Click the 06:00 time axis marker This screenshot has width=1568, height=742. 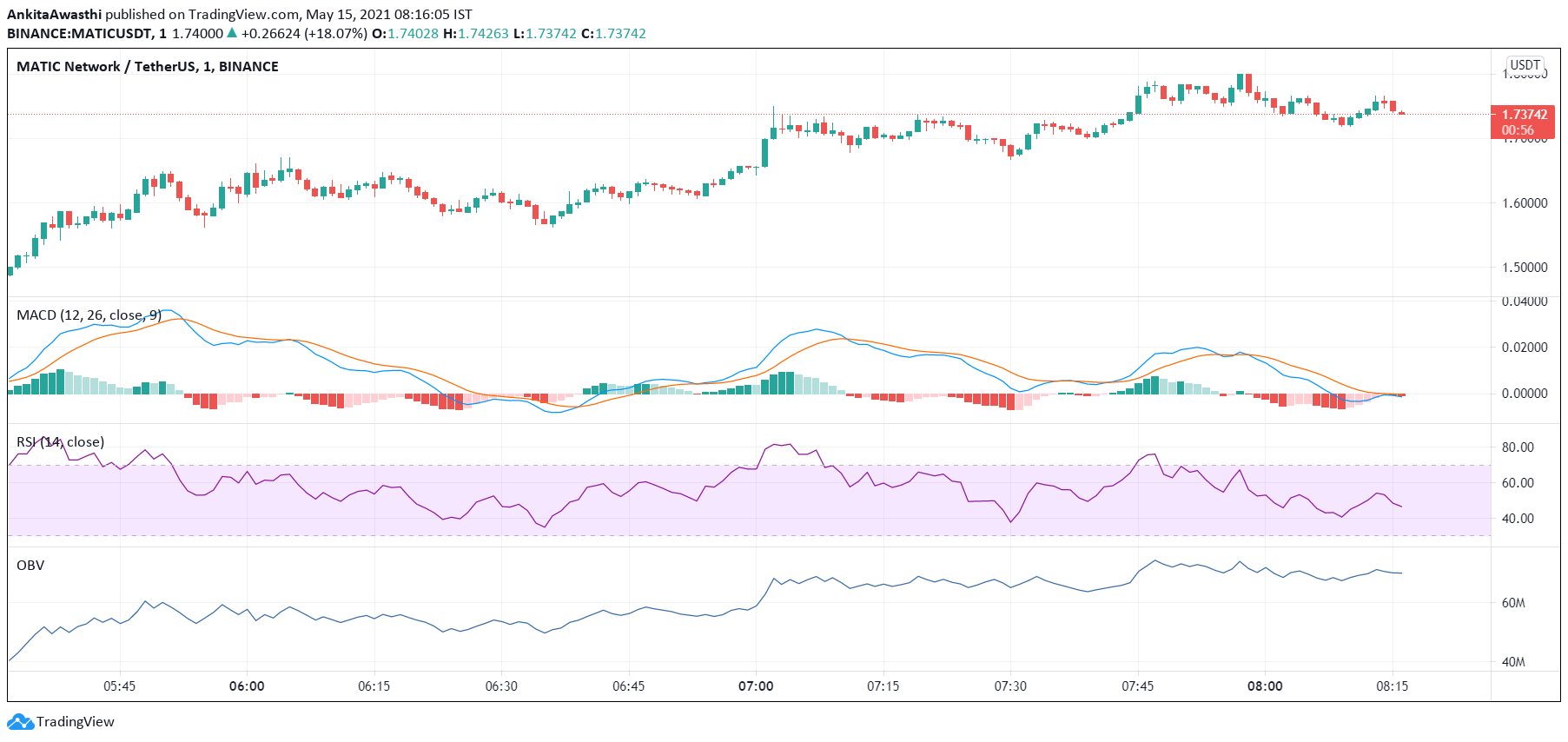tap(247, 686)
